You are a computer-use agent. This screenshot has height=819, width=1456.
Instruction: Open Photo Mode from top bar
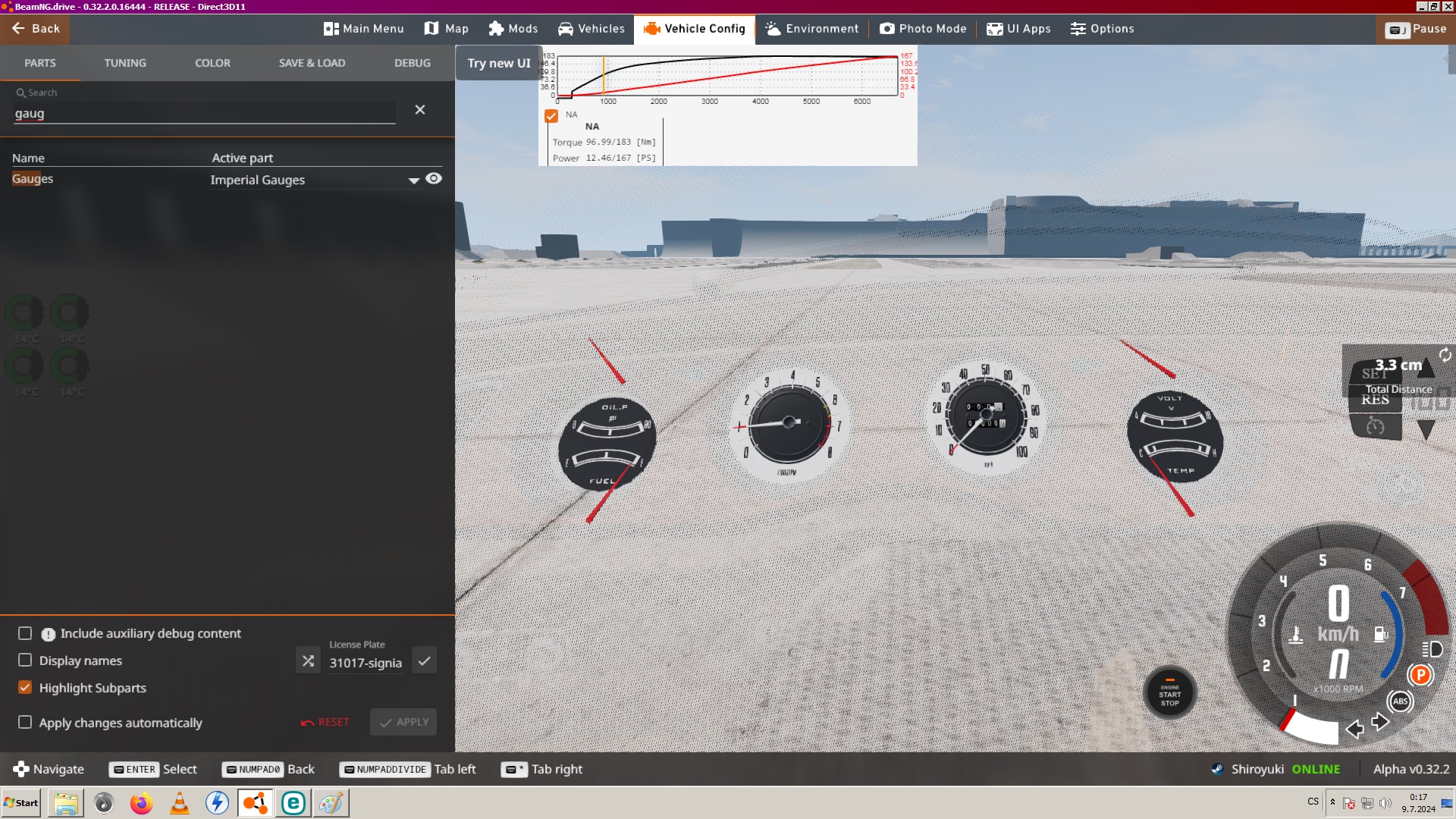coord(923,29)
